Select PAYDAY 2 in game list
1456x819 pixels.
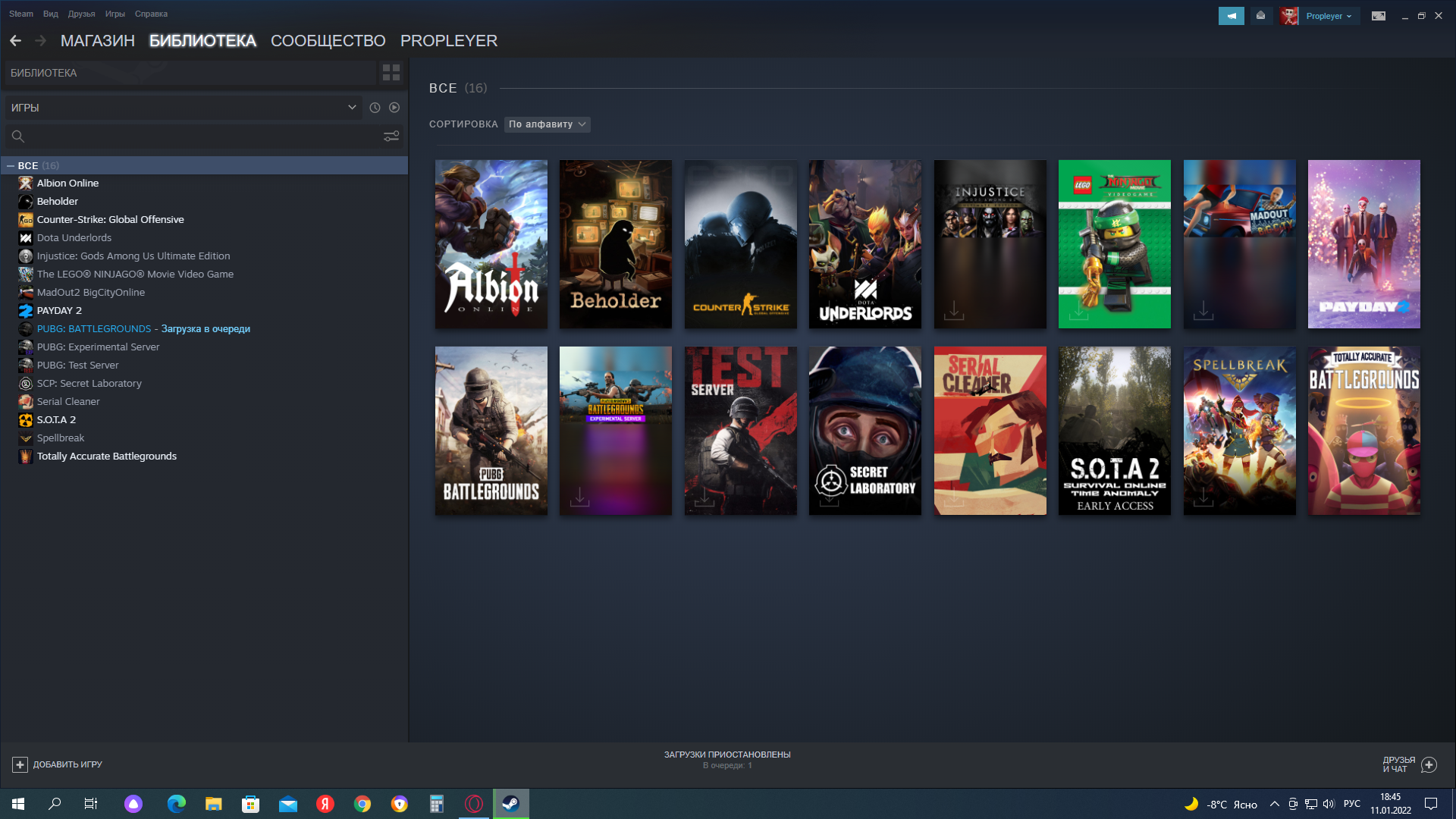(59, 311)
